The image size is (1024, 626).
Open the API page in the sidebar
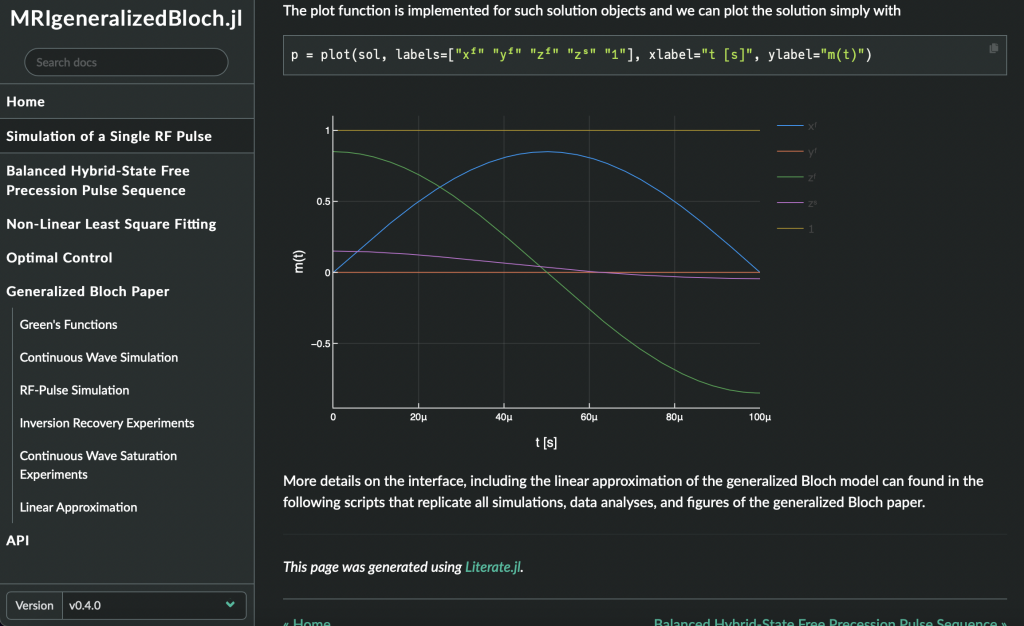pos(17,540)
